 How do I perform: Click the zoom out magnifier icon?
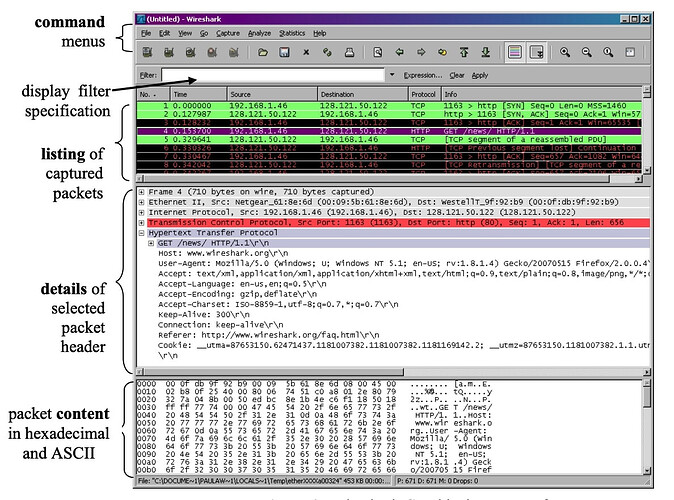pyautogui.click(x=586, y=52)
